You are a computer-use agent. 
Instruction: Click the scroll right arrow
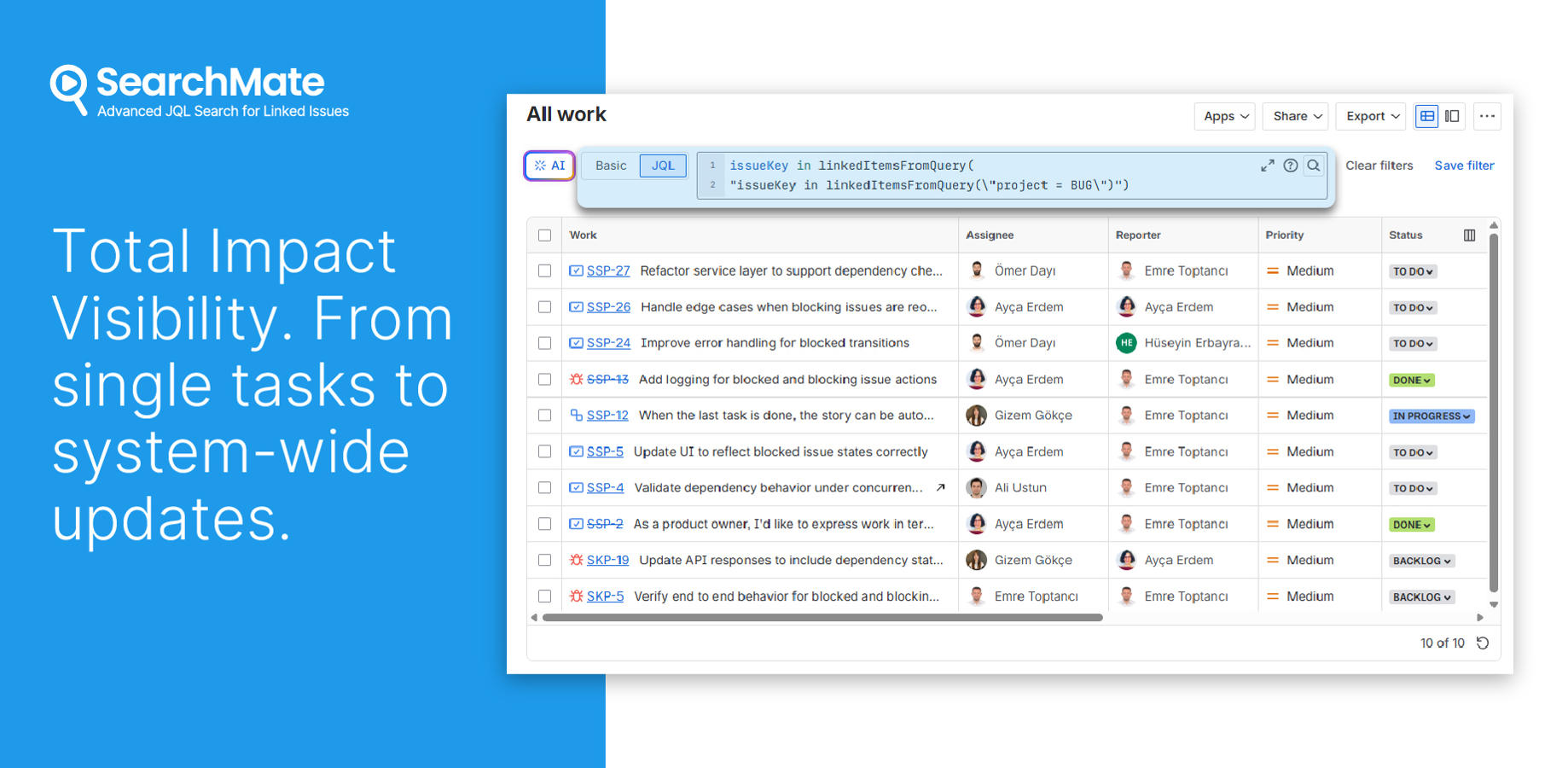click(1480, 617)
